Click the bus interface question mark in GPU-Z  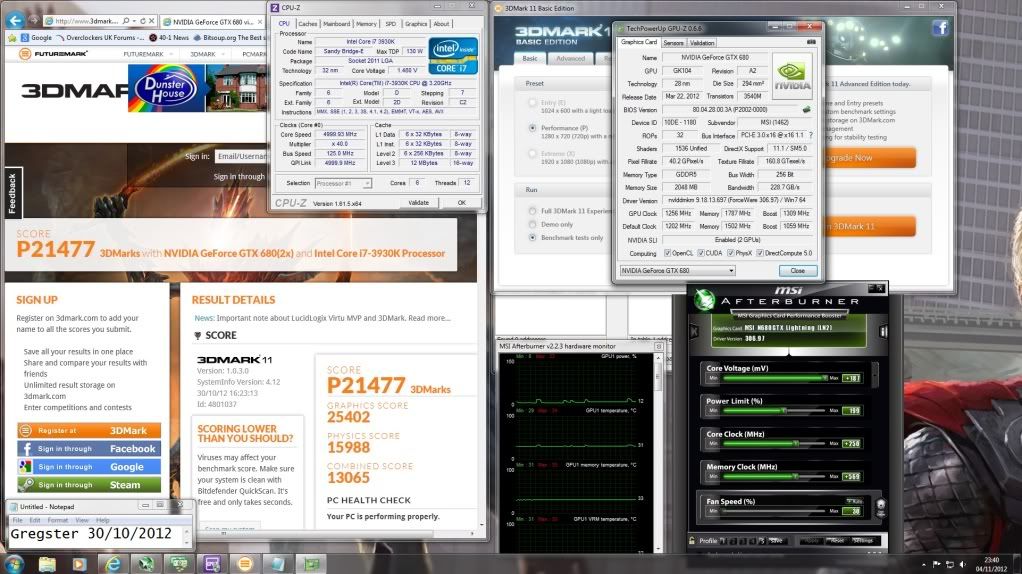click(x=810, y=136)
